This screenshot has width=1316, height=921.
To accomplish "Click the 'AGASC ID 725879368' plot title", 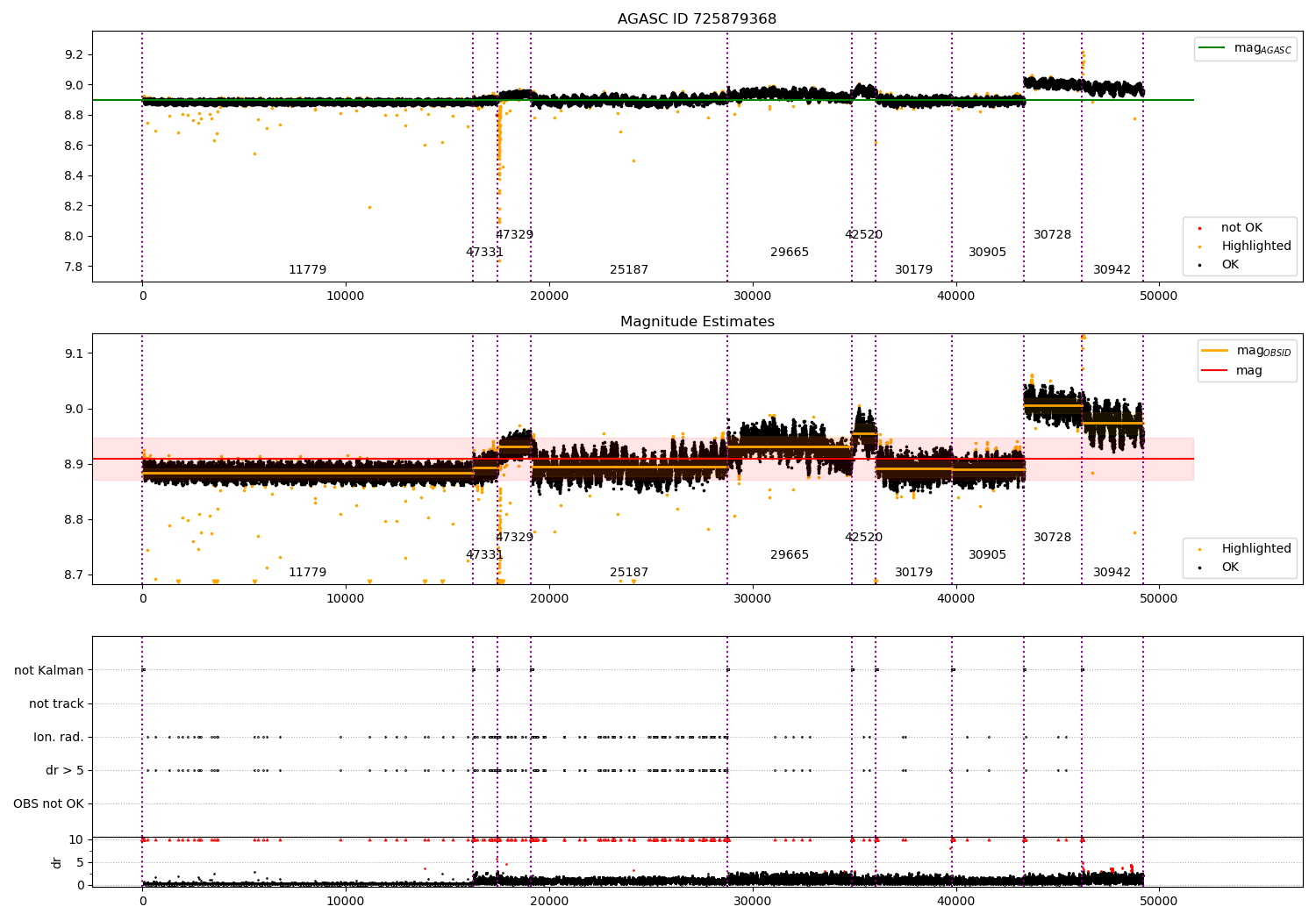I will click(697, 19).
